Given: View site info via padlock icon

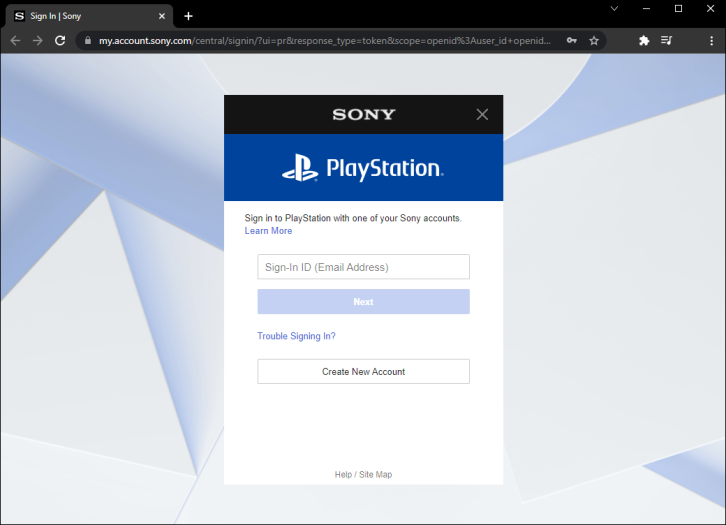Looking at the screenshot, I should pyautogui.click(x=88, y=41).
